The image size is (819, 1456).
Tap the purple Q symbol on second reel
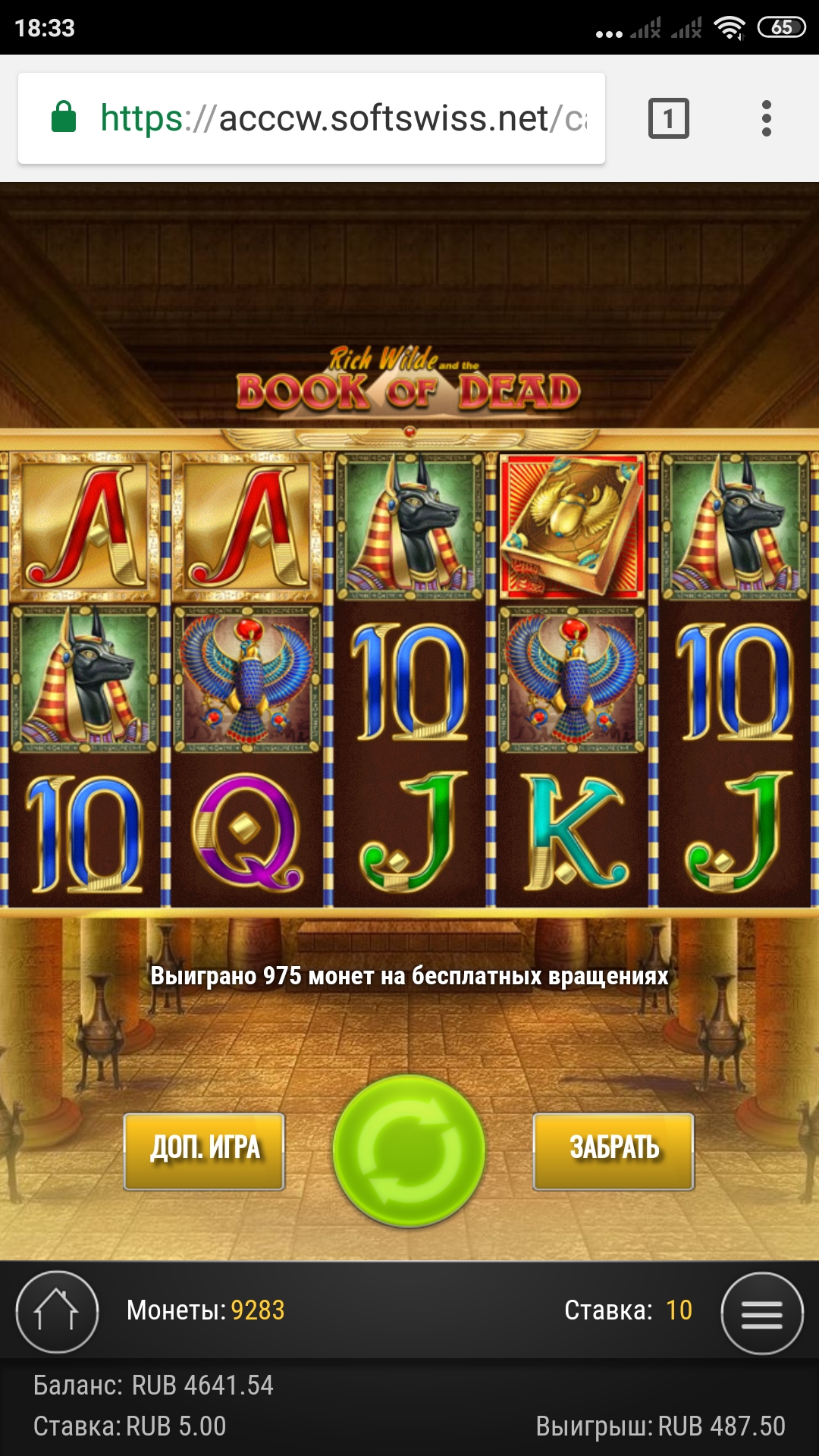[x=247, y=831]
